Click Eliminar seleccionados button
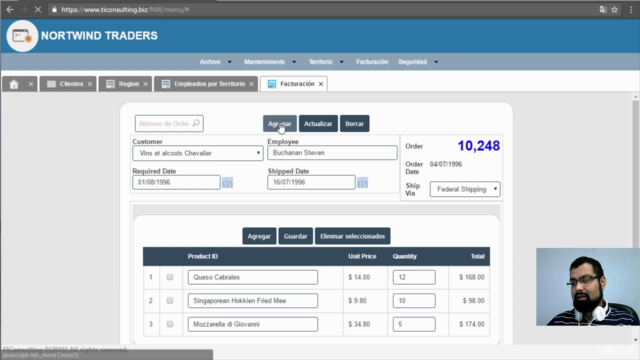This screenshot has width=640, height=360. click(352, 236)
